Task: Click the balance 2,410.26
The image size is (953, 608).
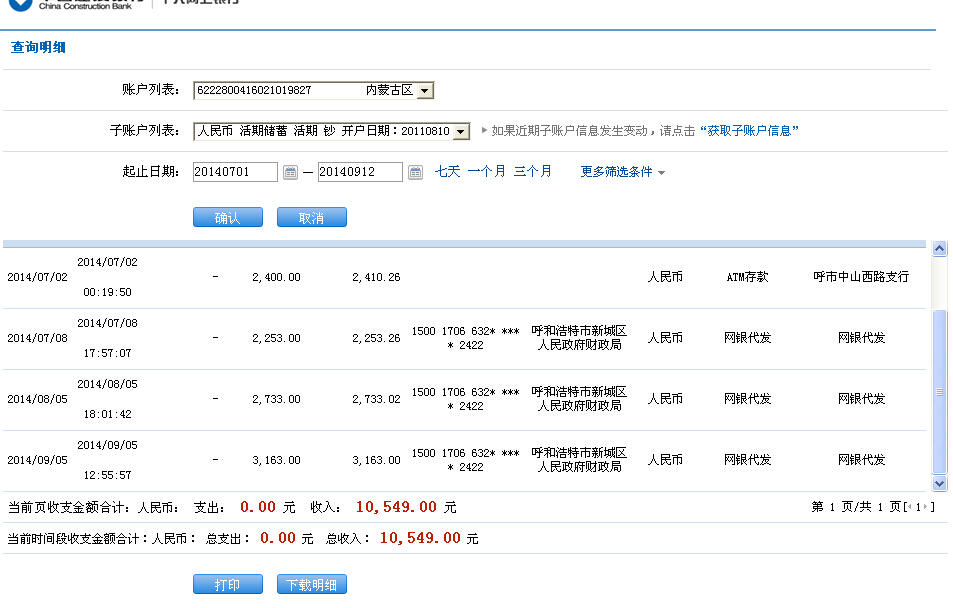Action: coord(376,277)
